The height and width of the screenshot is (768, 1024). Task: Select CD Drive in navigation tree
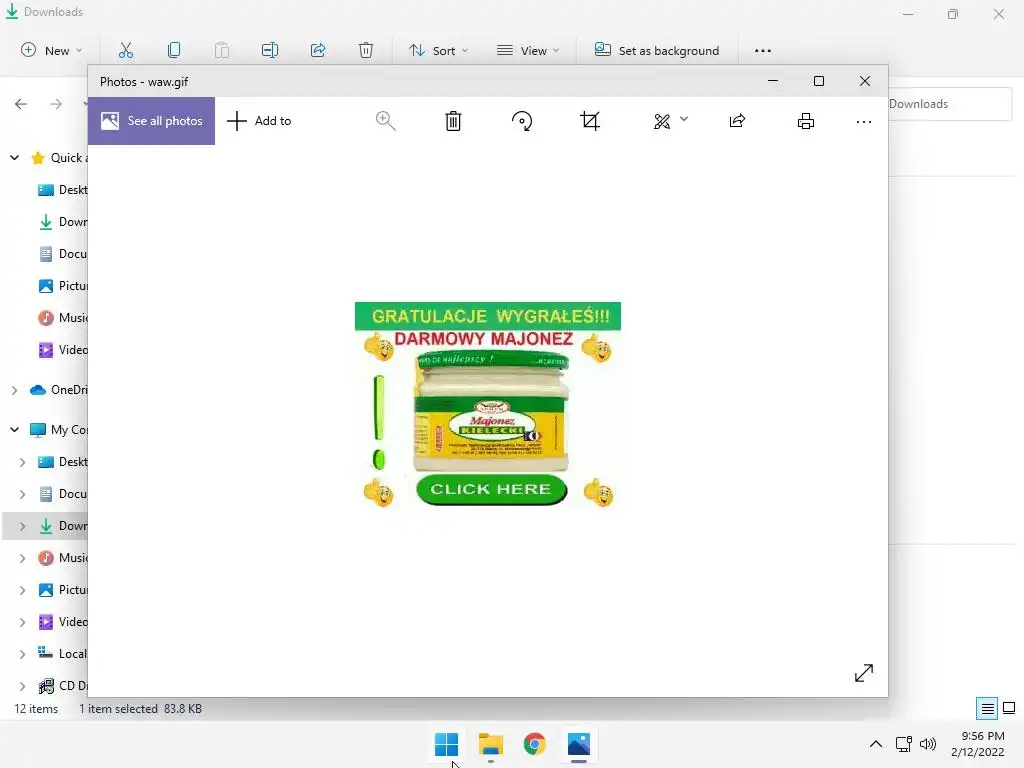63,686
